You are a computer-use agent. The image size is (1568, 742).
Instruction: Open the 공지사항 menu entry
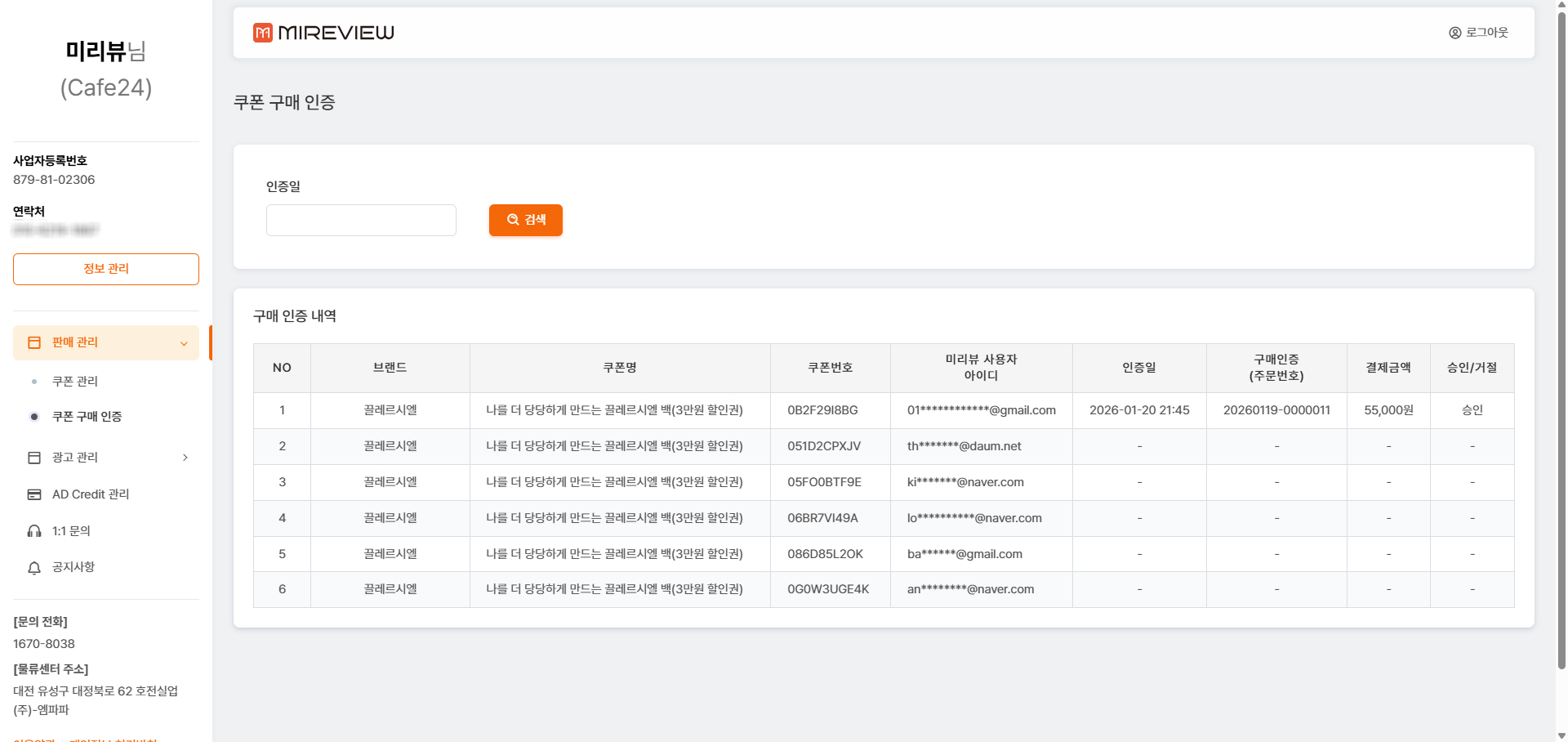73,567
